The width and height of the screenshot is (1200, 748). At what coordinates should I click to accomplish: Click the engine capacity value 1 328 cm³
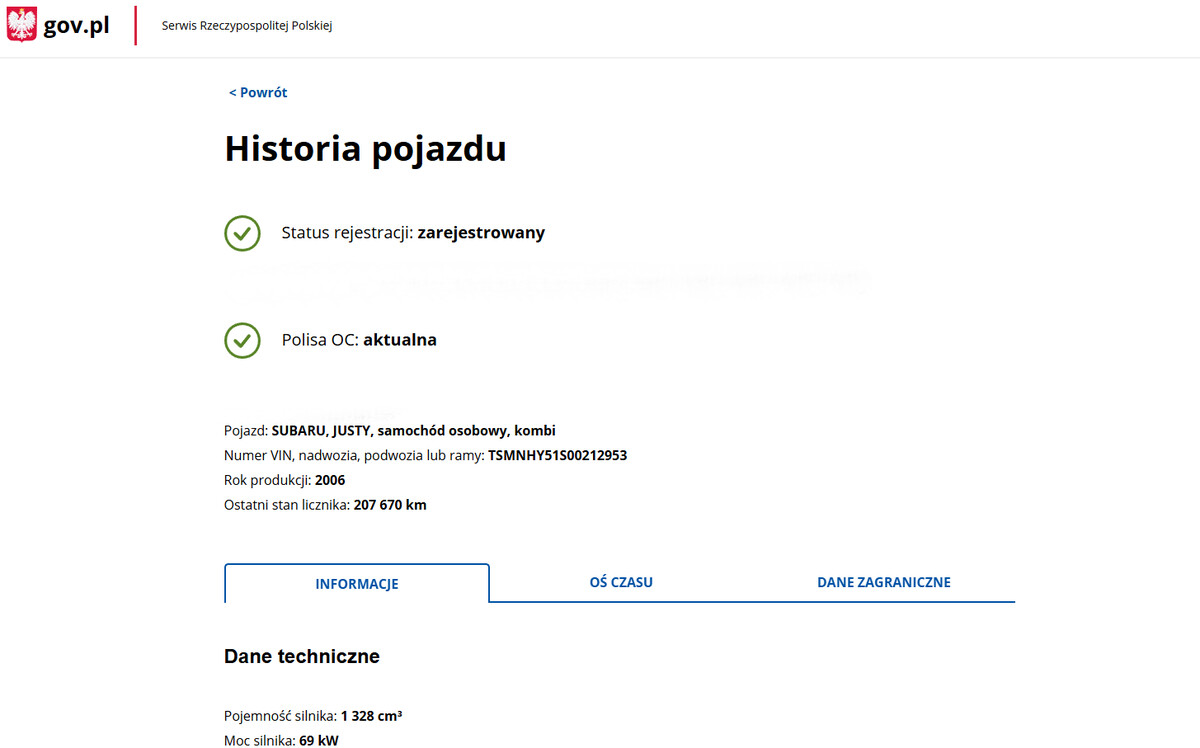tap(371, 716)
